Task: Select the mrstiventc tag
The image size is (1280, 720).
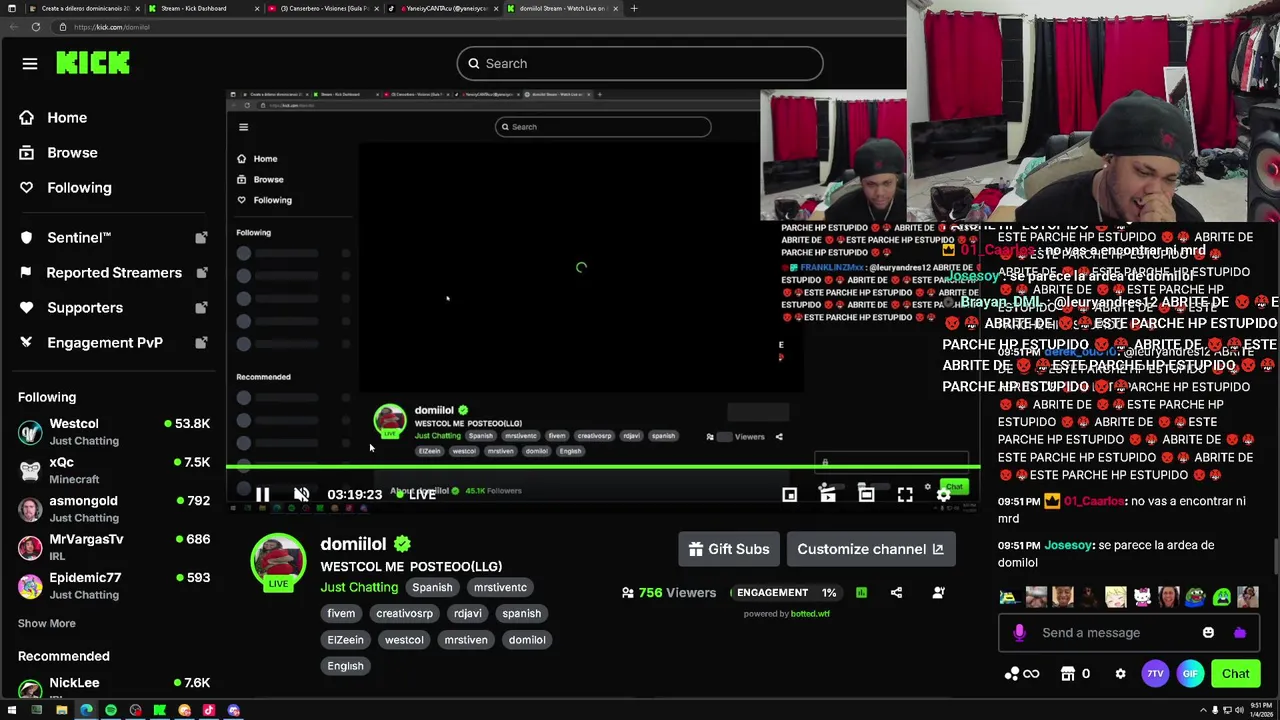Action: tap(500, 587)
